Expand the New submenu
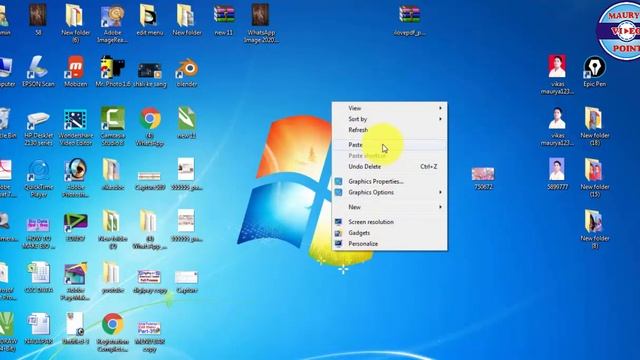This screenshot has height=360, width=640. pos(390,207)
